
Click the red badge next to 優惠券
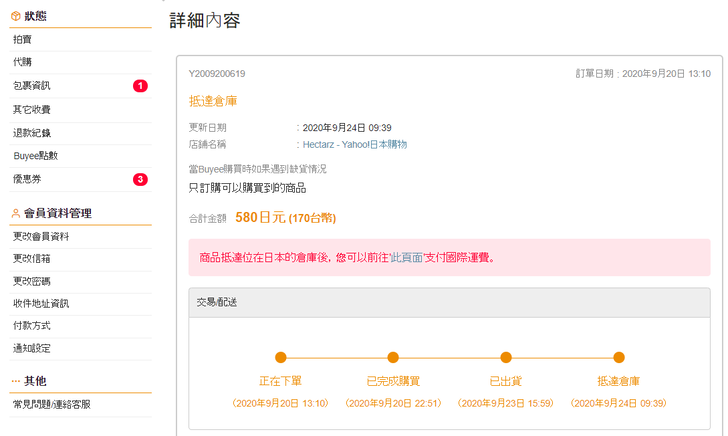coord(140,180)
